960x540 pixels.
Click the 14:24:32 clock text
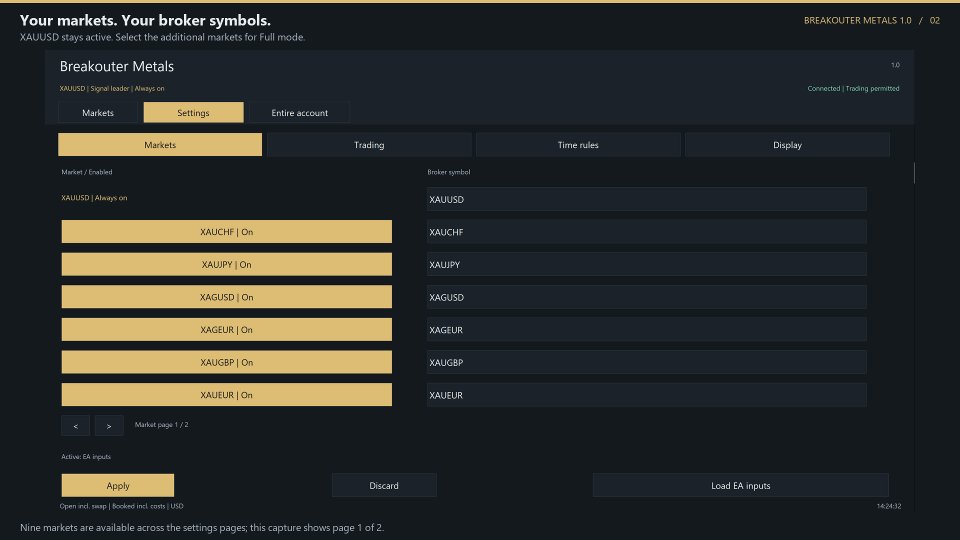888,506
